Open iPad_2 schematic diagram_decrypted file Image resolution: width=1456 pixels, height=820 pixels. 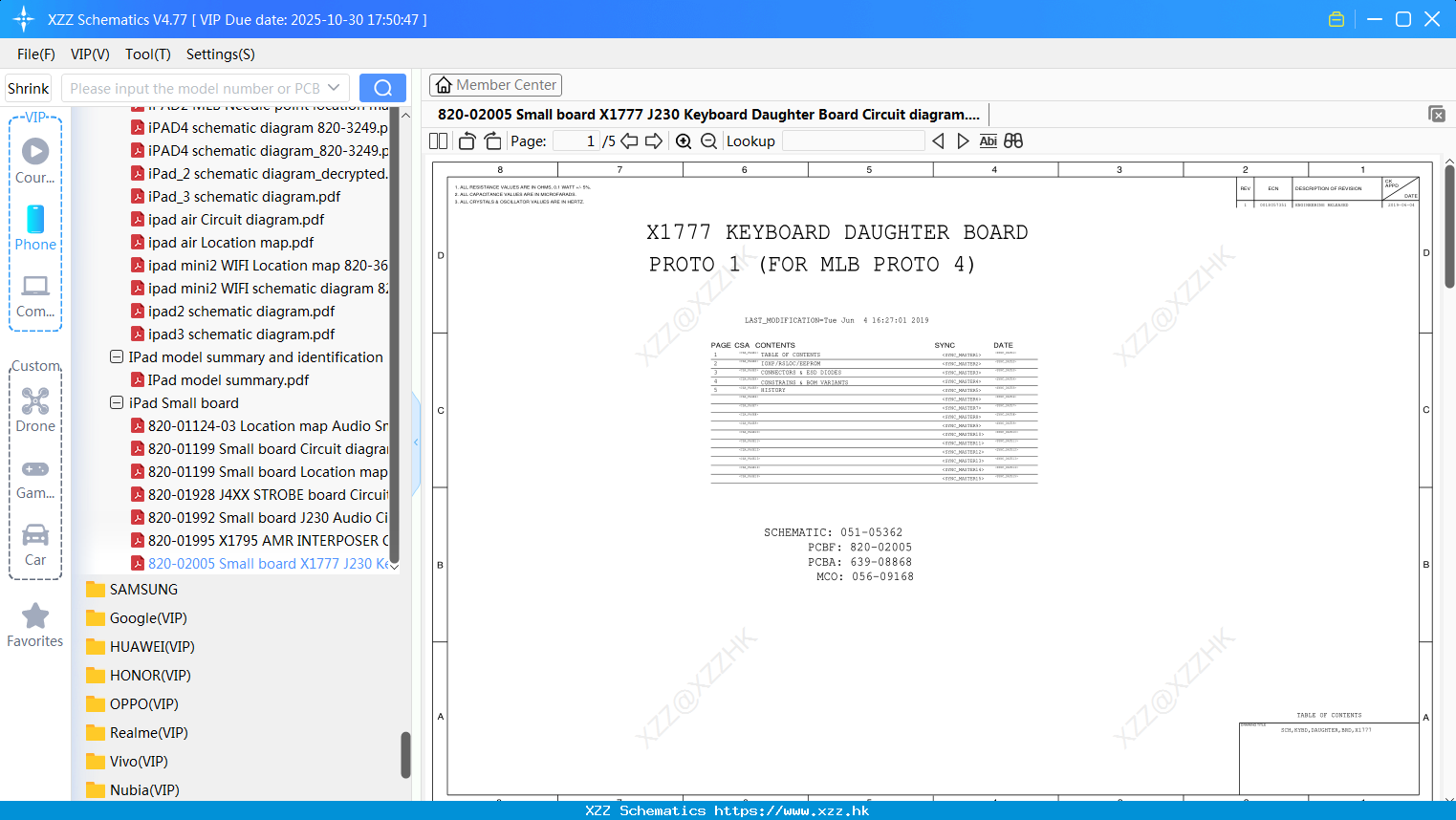click(x=259, y=173)
